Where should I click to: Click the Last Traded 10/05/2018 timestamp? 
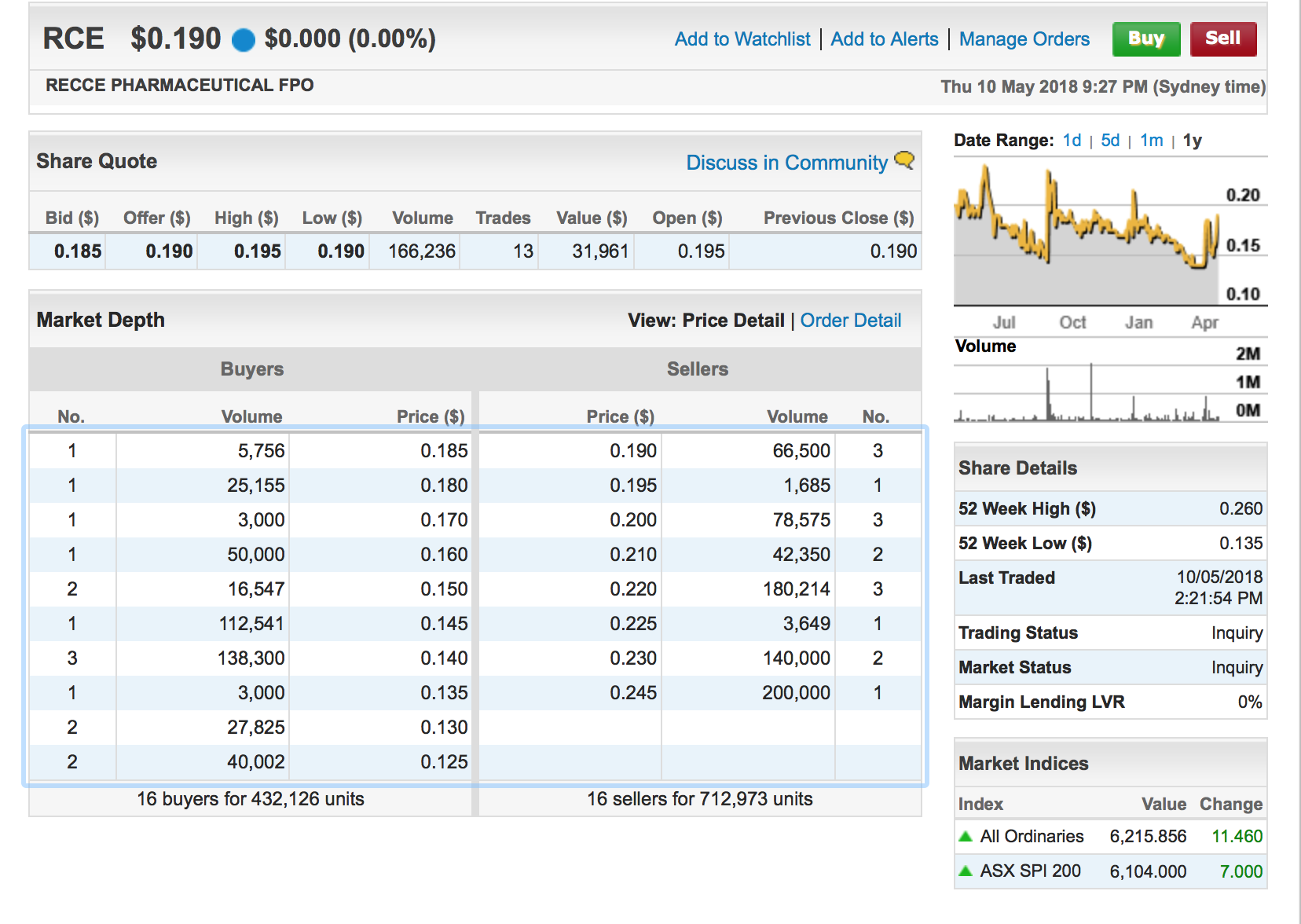(x=1219, y=588)
